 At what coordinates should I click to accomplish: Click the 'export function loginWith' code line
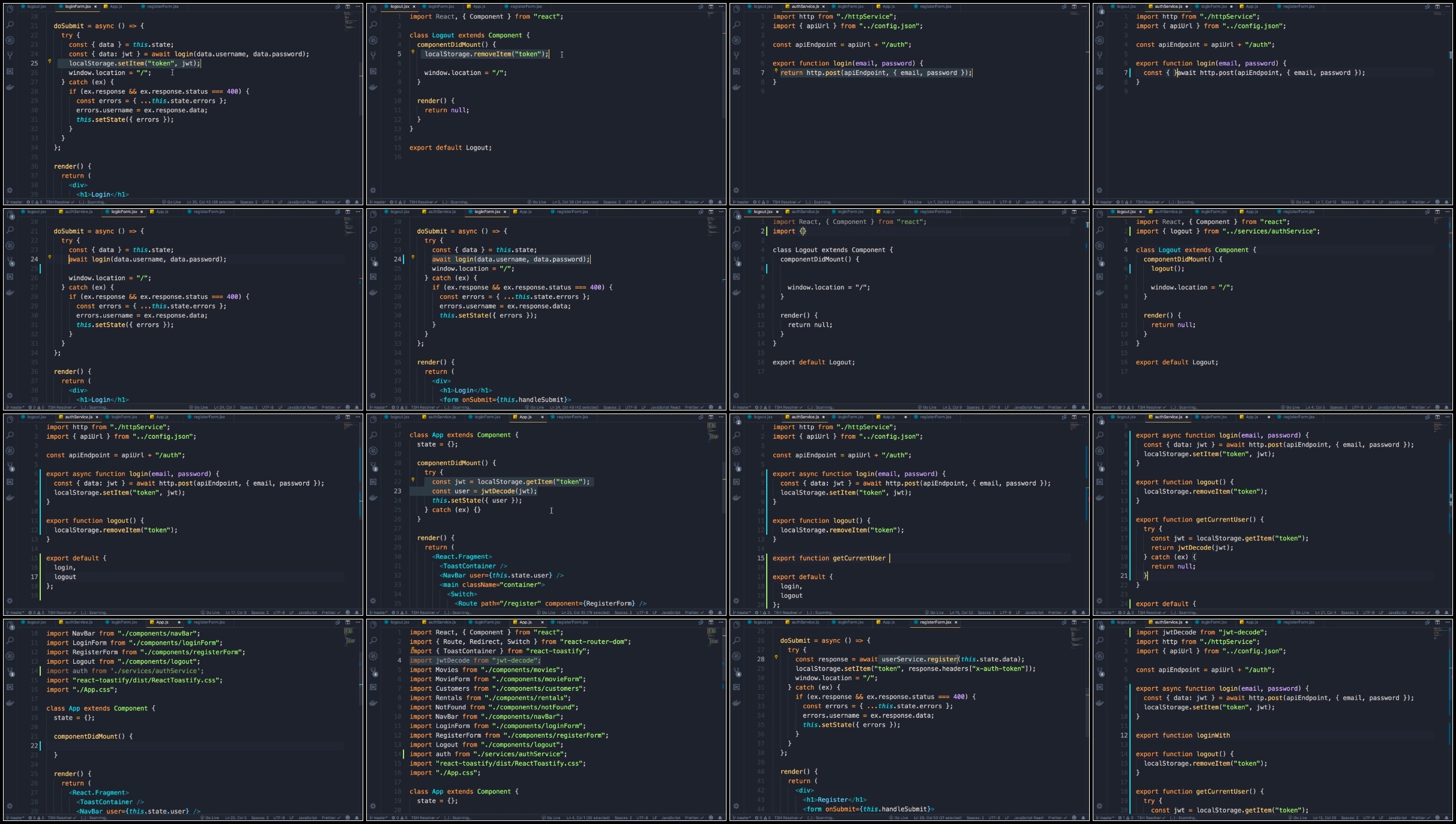point(1182,735)
